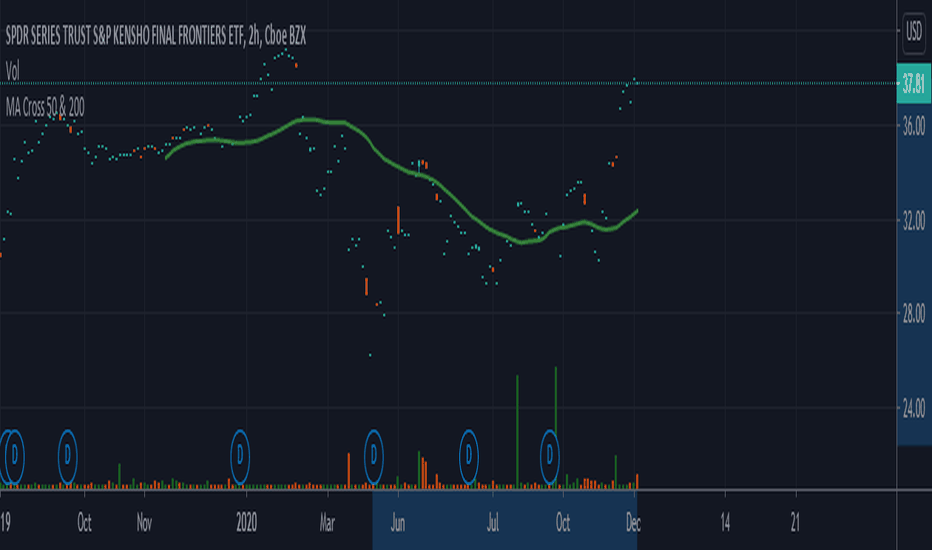Click the 32.00 price axis label
The width and height of the screenshot is (932, 550).
[x=914, y=221]
